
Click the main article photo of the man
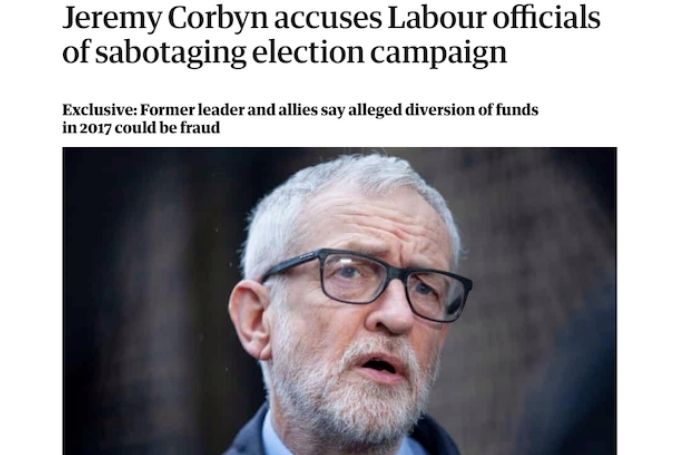pos(339,301)
